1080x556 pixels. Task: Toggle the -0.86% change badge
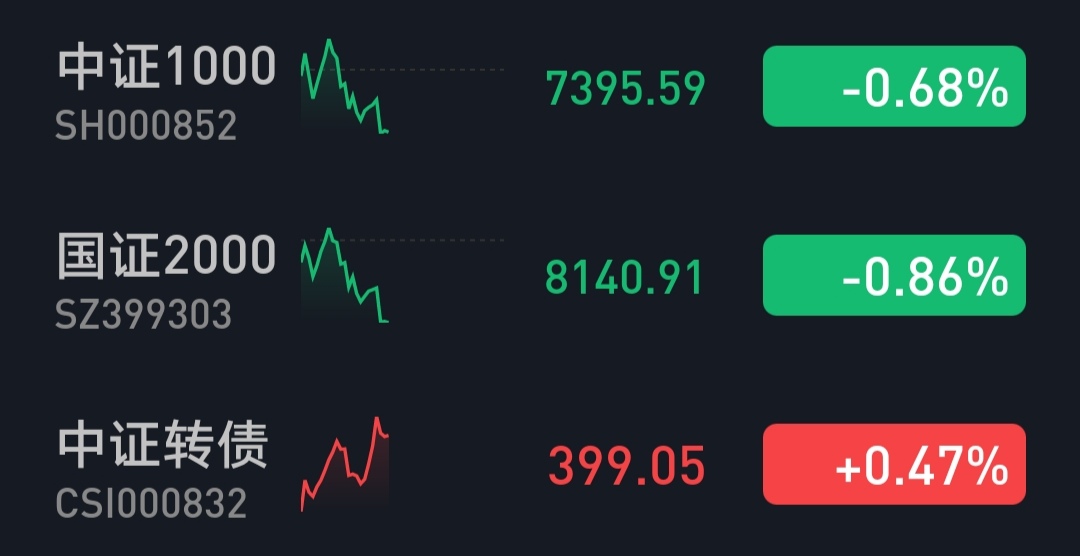click(894, 276)
